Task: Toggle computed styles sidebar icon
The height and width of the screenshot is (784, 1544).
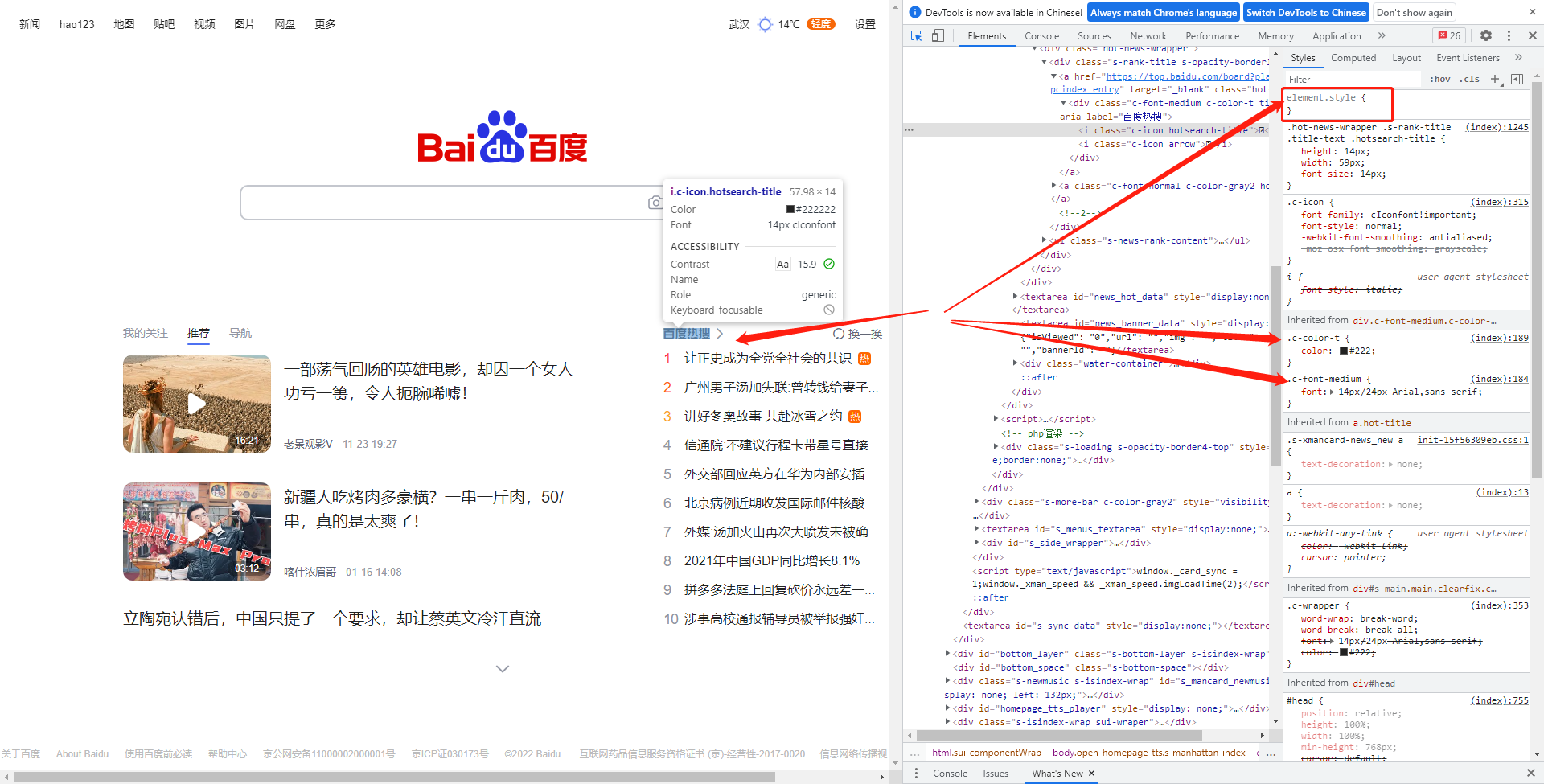Action: [x=1517, y=79]
